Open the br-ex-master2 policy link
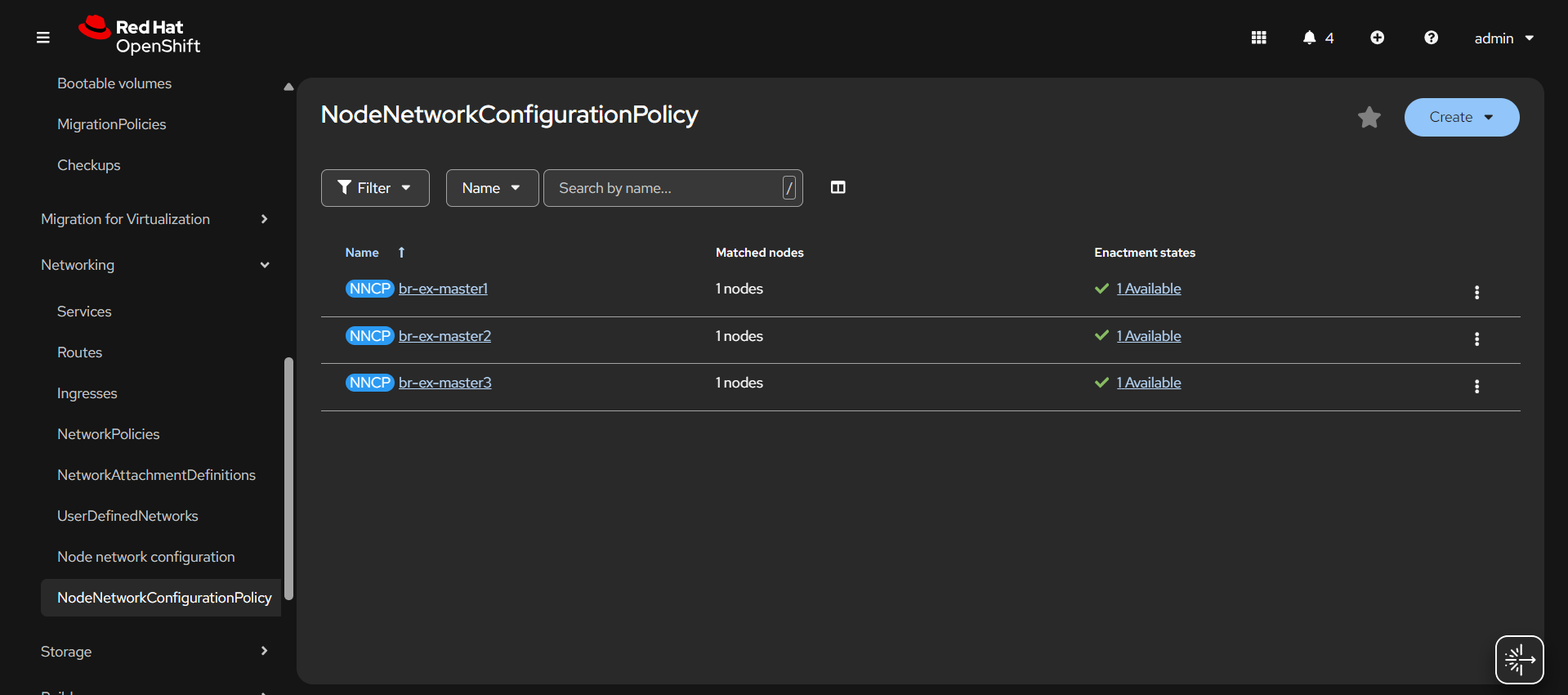 pyautogui.click(x=444, y=336)
